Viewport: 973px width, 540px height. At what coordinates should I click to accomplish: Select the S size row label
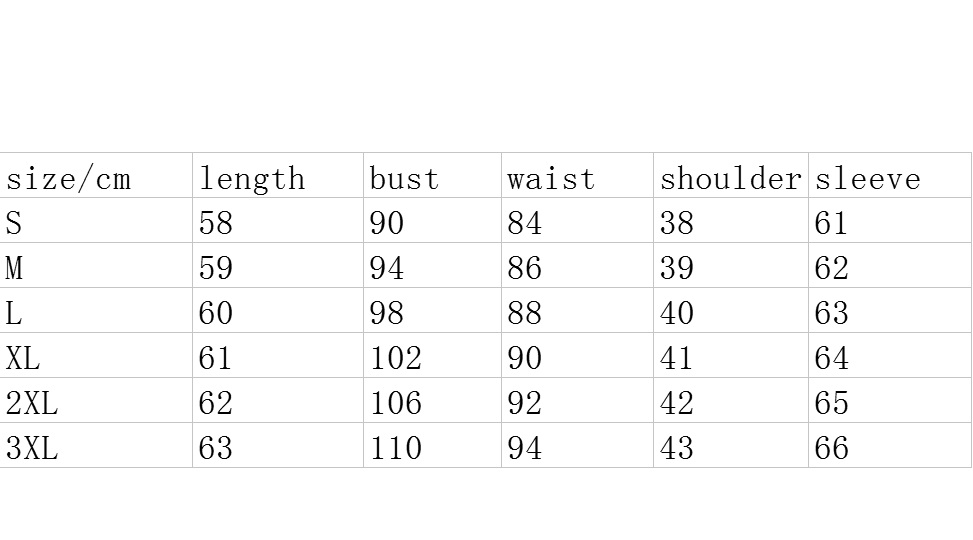14,222
